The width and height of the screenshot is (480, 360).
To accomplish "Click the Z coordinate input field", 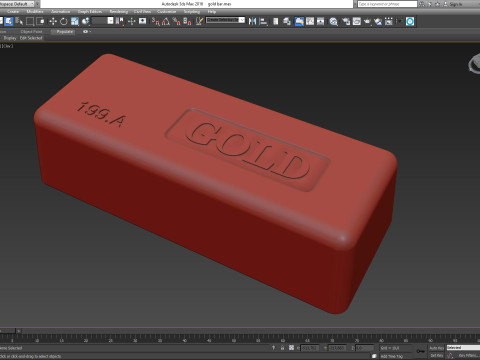I will tap(364, 348).
